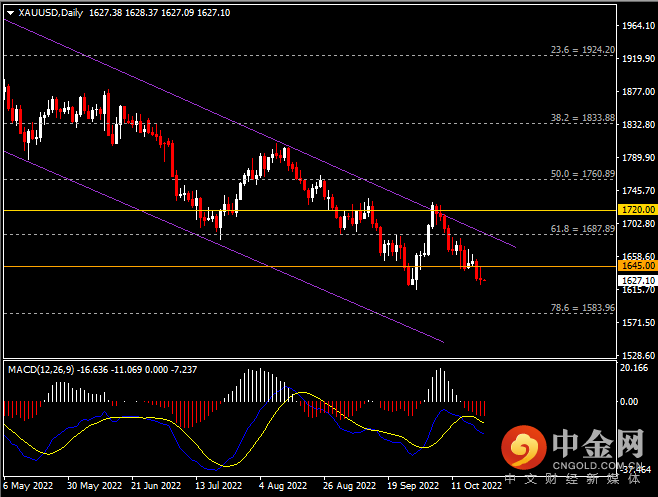This screenshot has height=497, width=658.
Task: Click the 23.6 = 1924.20 Fibonacci label
Action: point(582,50)
